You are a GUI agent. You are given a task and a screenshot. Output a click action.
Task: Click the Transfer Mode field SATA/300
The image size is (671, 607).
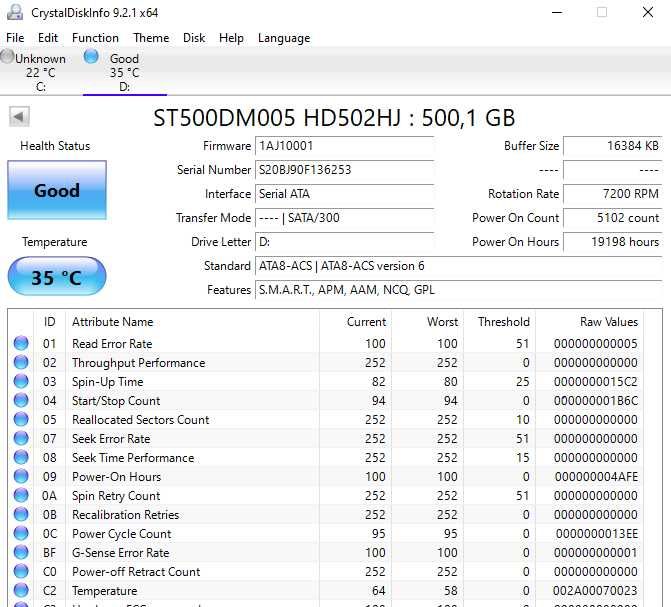tap(344, 218)
